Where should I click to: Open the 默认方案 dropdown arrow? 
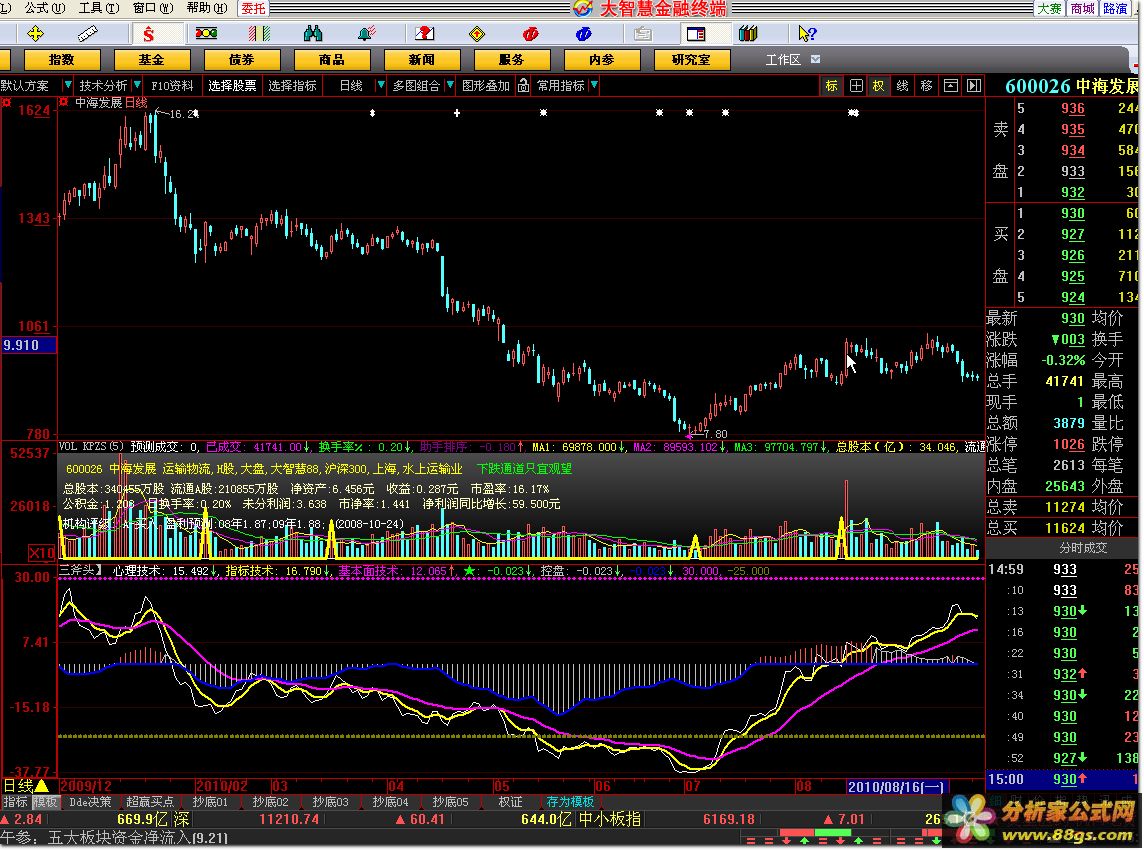tap(68, 85)
